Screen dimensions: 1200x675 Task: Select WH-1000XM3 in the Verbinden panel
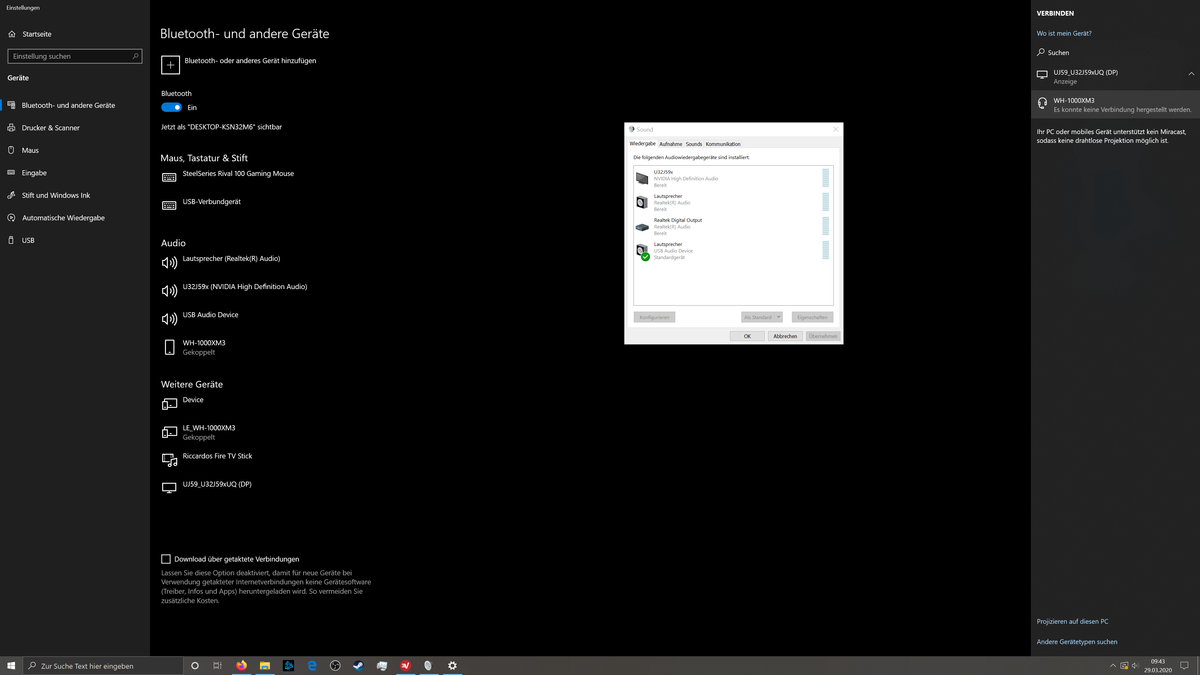click(1110, 104)
